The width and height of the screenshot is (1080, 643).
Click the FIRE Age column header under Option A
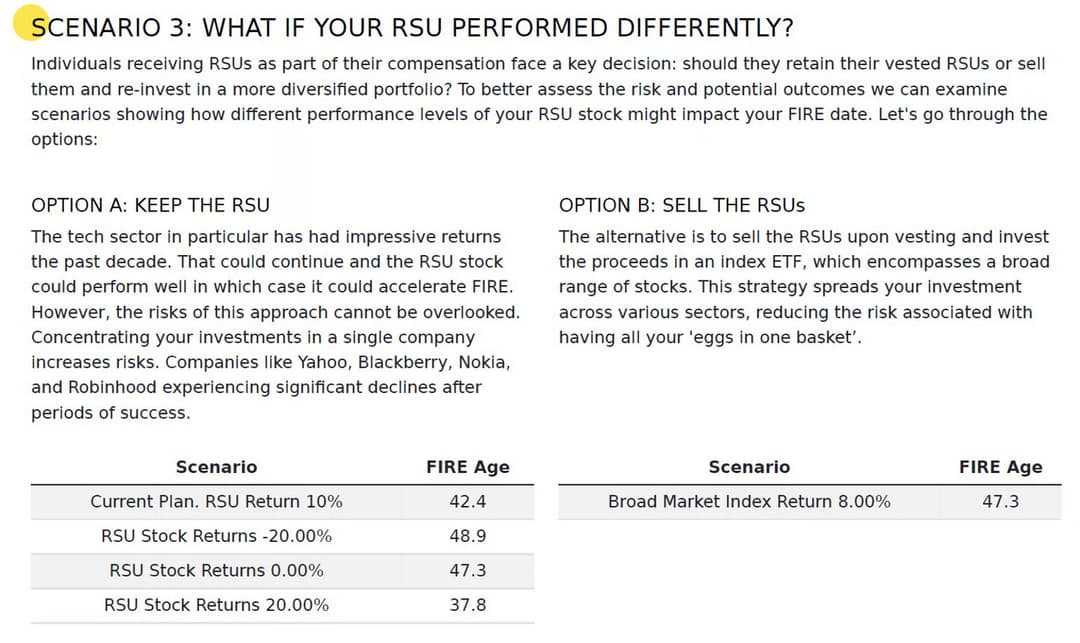coord(467,467)
